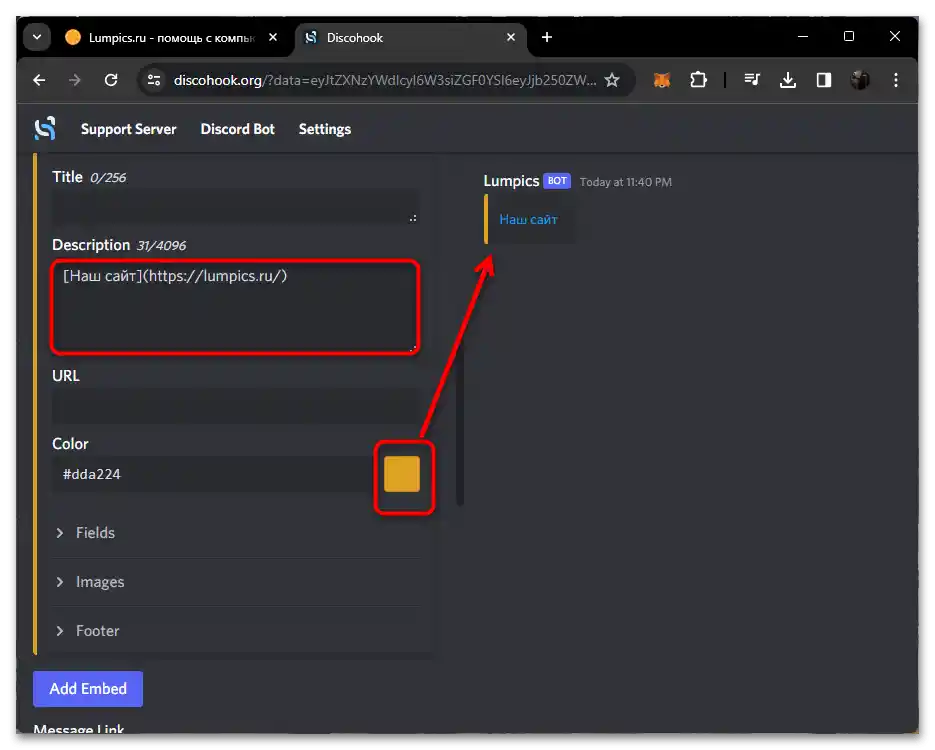Click the discohook.org address bar URL
935x750 pixels.
pos(384,80)
